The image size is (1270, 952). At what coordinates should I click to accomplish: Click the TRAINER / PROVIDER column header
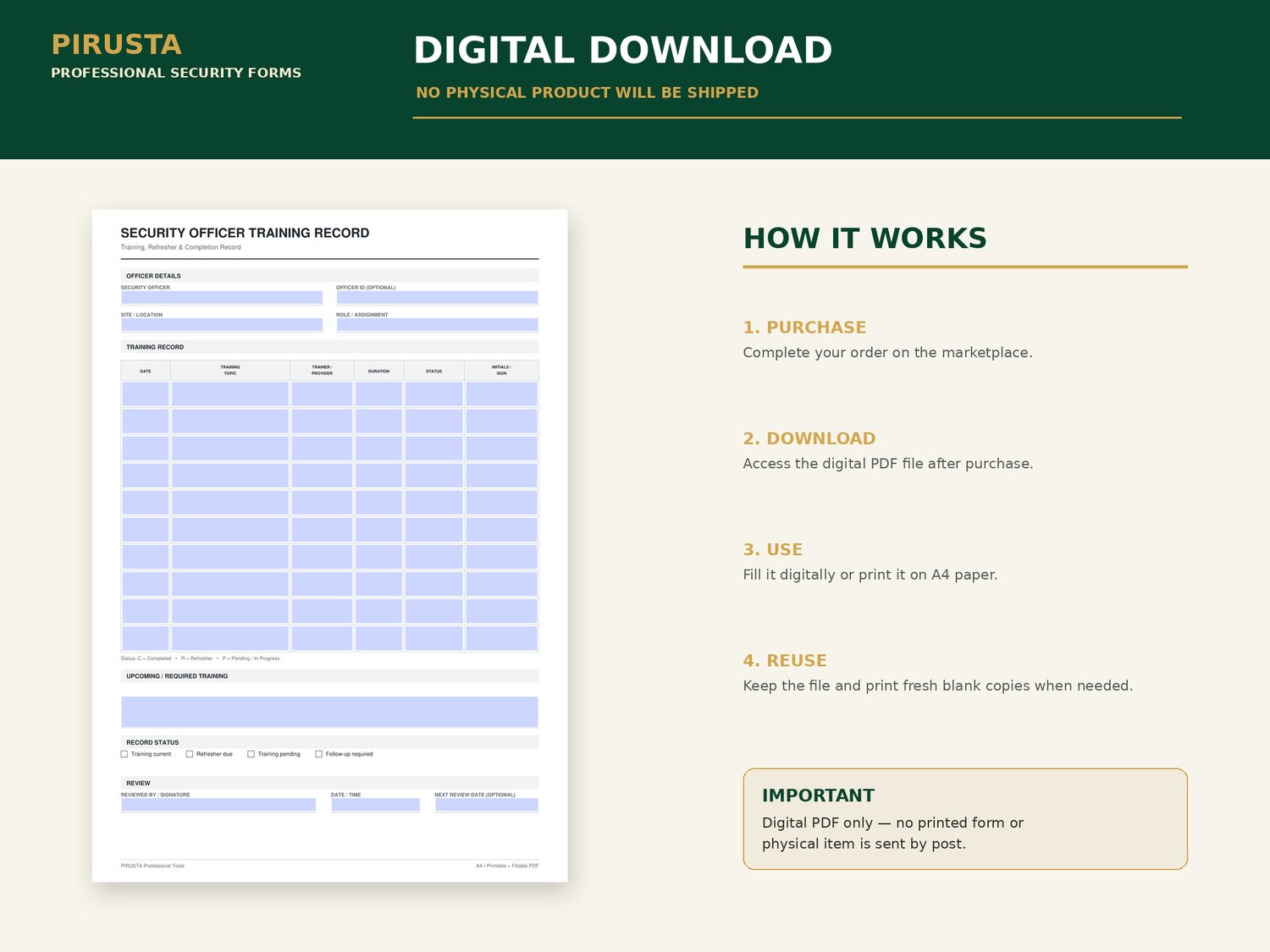(x=322, y=370)
